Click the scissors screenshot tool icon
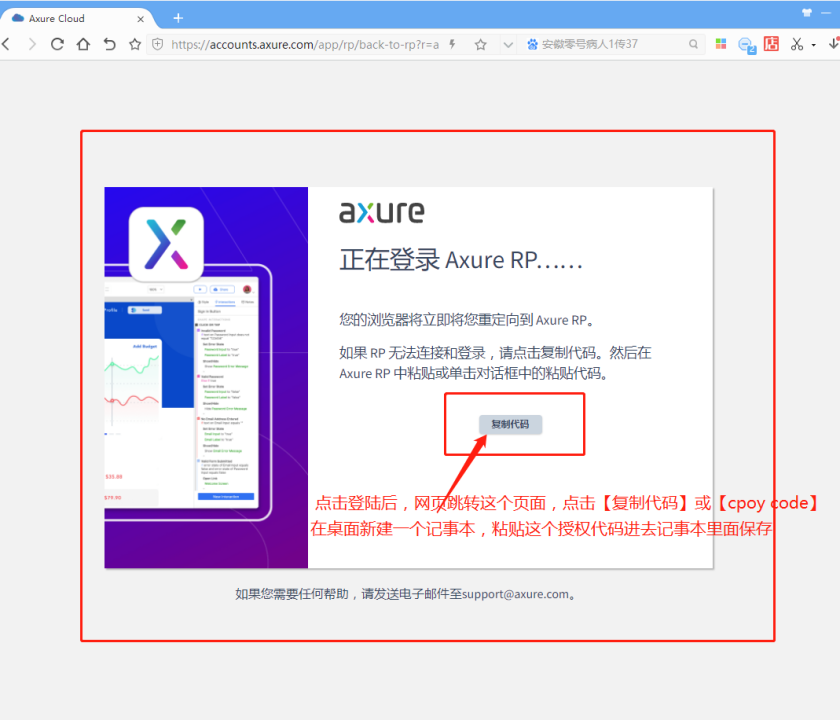840x720 pixels. pyautogui.click(x=797, y=44)
